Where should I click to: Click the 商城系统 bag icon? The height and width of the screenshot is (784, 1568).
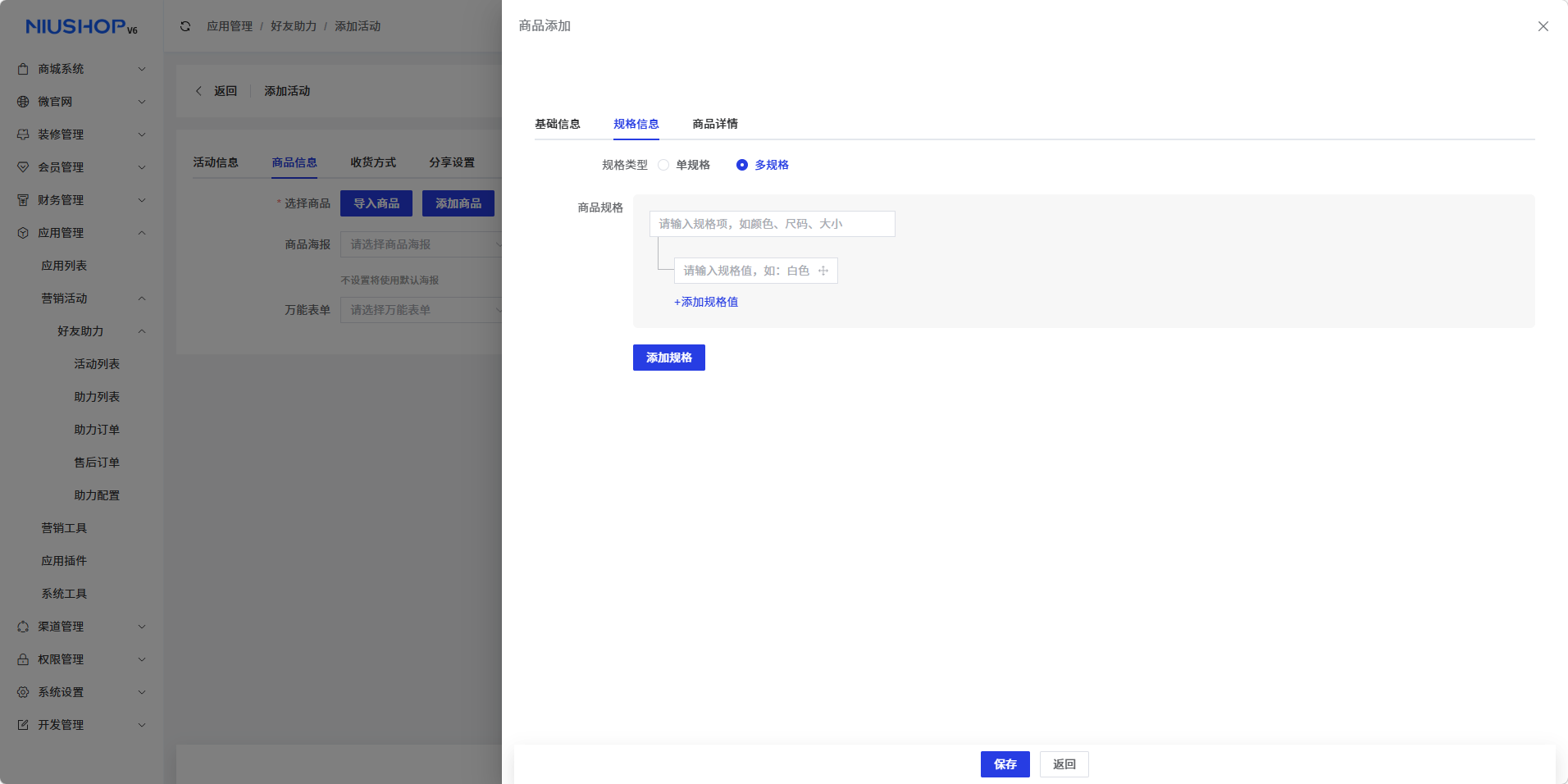[x=23, y=69]
